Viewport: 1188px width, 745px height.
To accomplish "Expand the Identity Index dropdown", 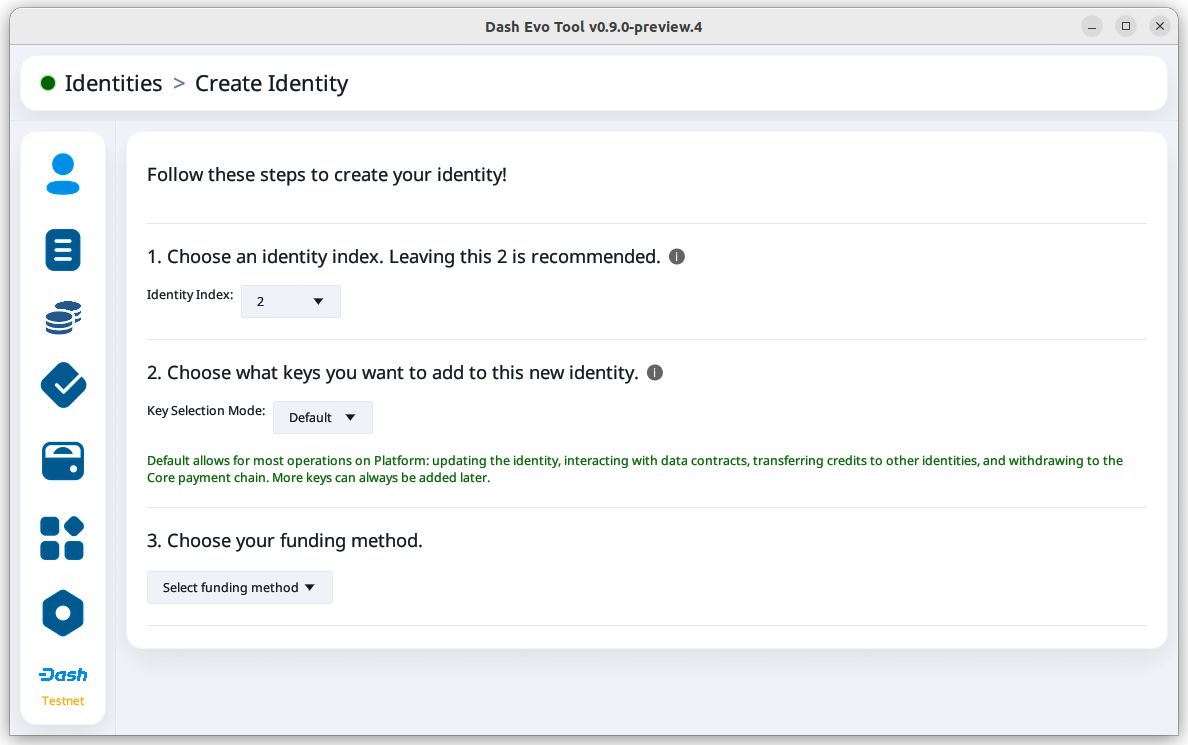I will (x=290, y=301).
